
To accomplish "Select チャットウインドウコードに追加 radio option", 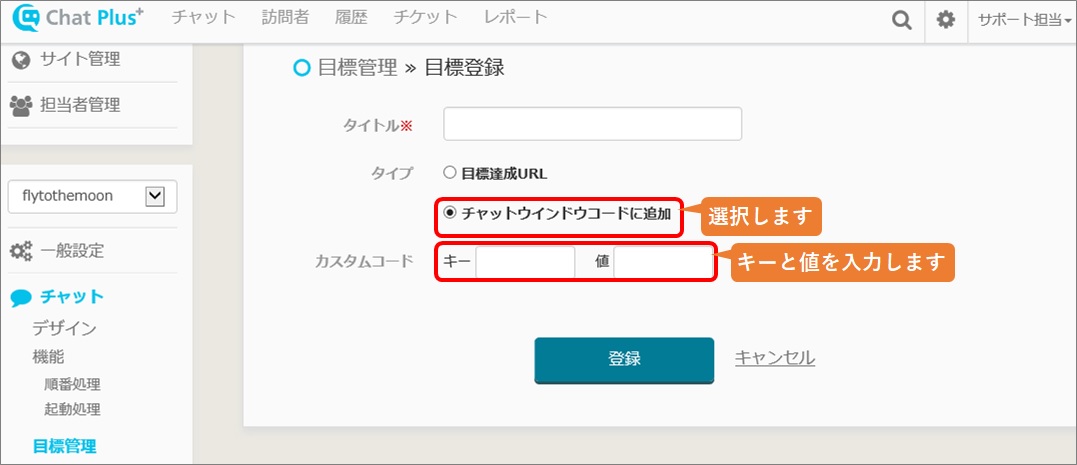I will (x=450, y=213).
